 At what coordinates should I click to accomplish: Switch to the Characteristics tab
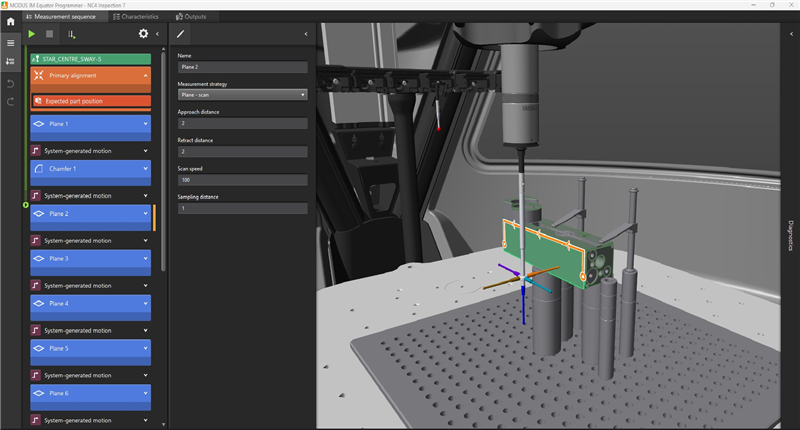(139, 17)
